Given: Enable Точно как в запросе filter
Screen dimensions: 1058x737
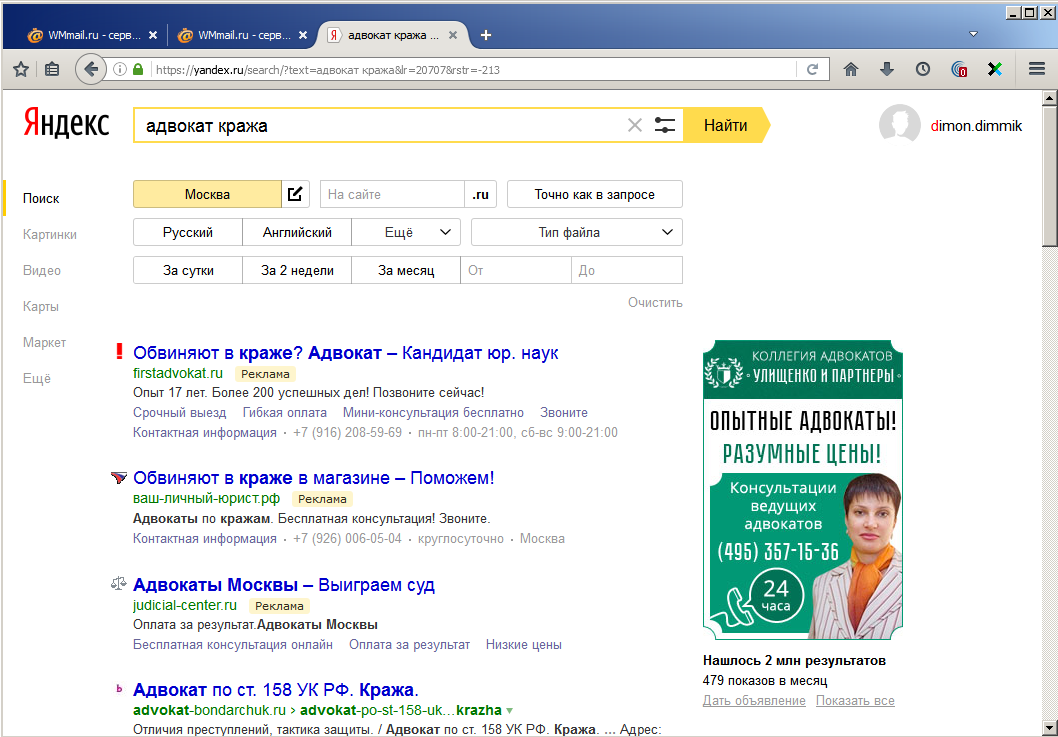Looking at the screenshot, I should (594, 194).
